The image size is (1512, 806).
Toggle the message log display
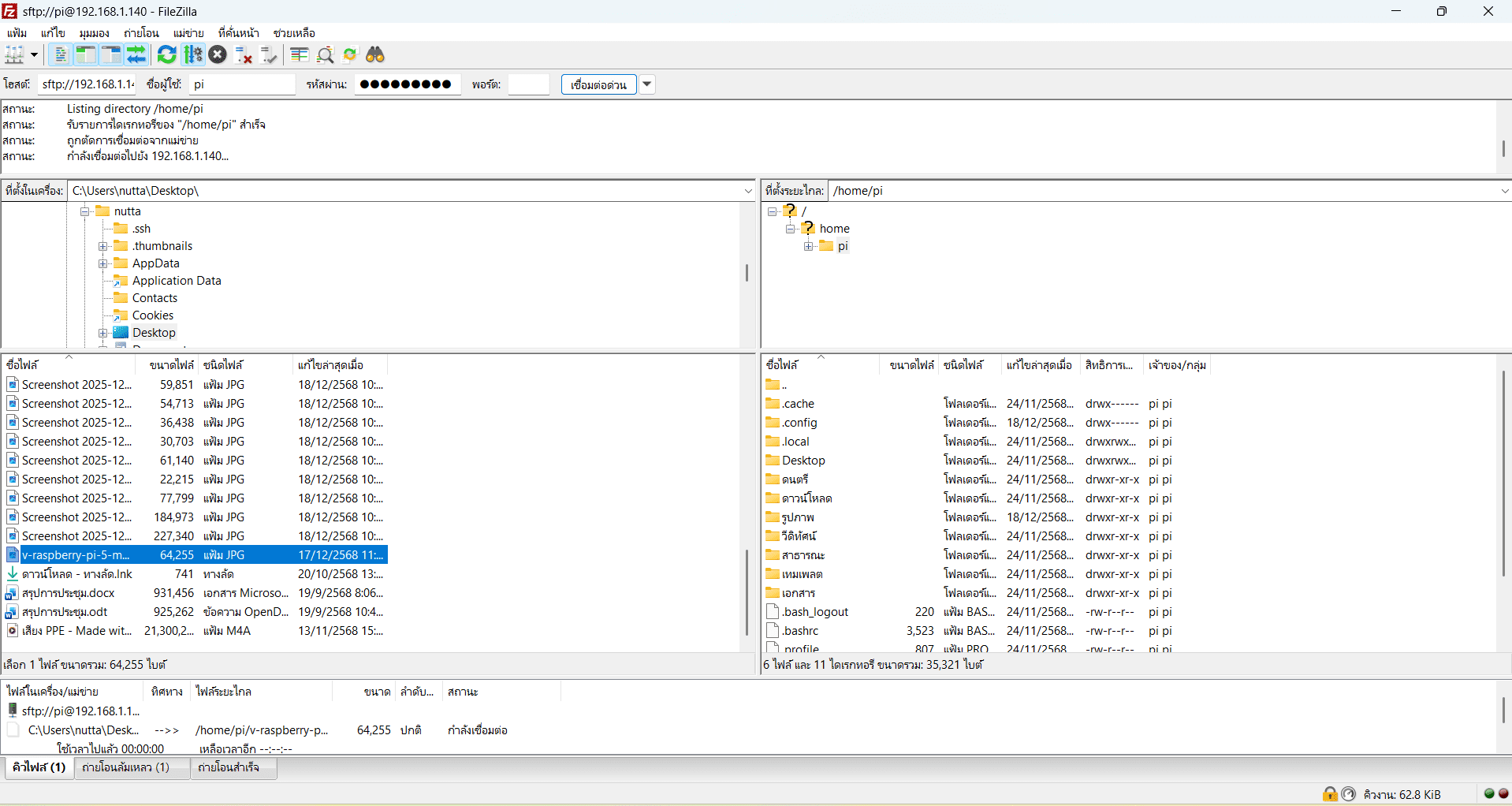[61, 54]
